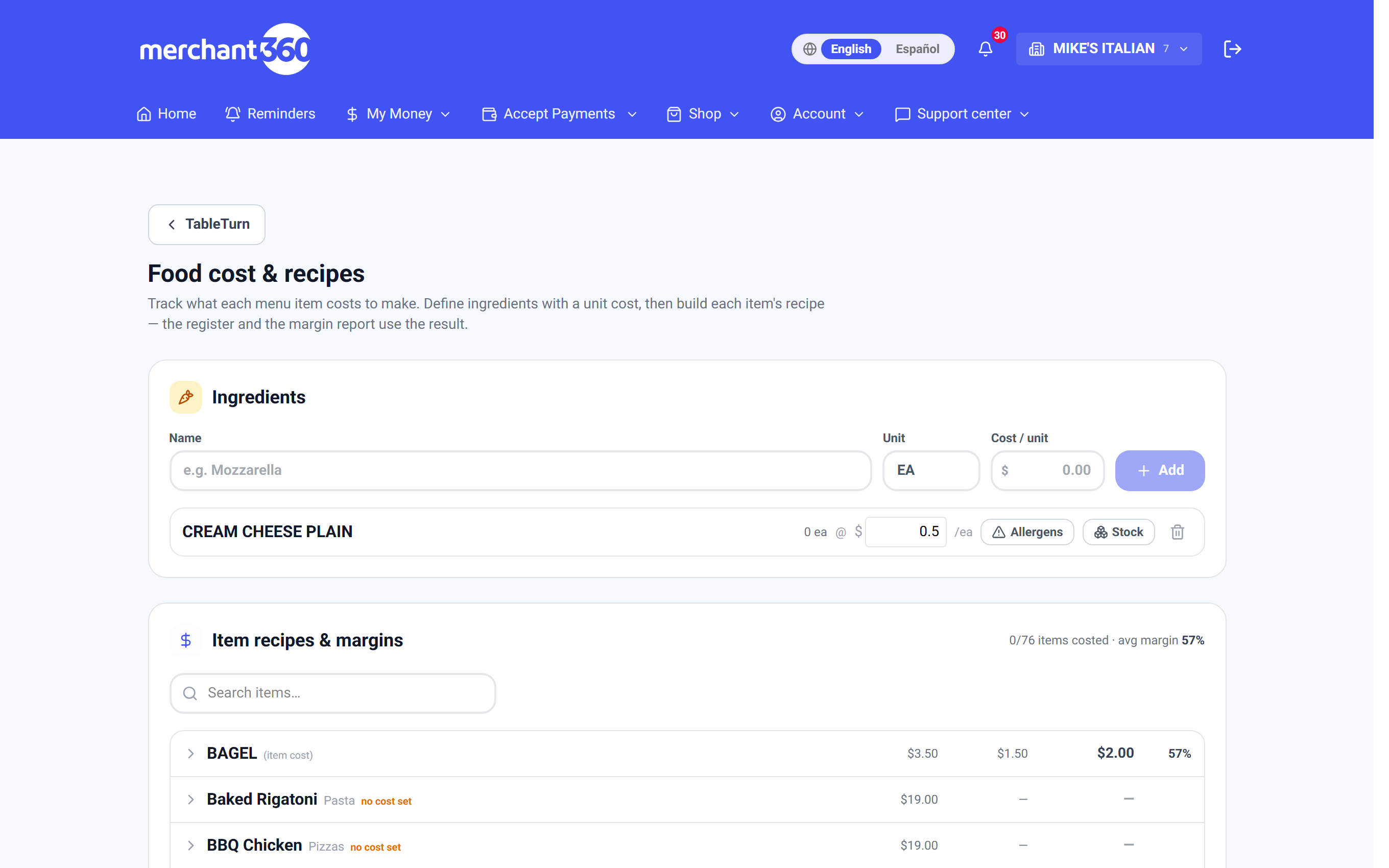This screenshot has width=1389, height=868.
Task: Switch language to English
Action: pyautogui.click(x=851, y=49)
